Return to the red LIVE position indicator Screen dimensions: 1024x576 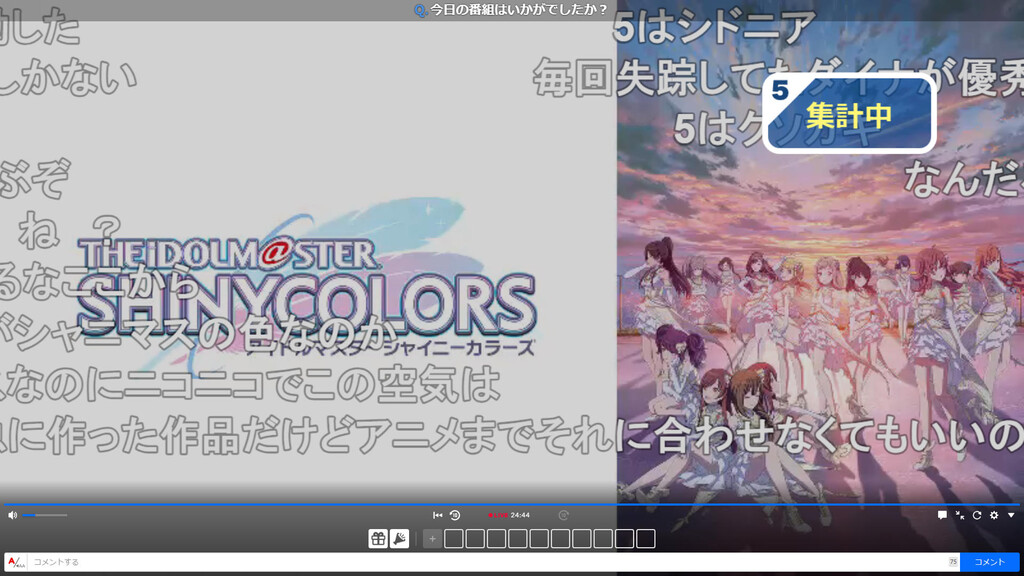click(499, 515)
